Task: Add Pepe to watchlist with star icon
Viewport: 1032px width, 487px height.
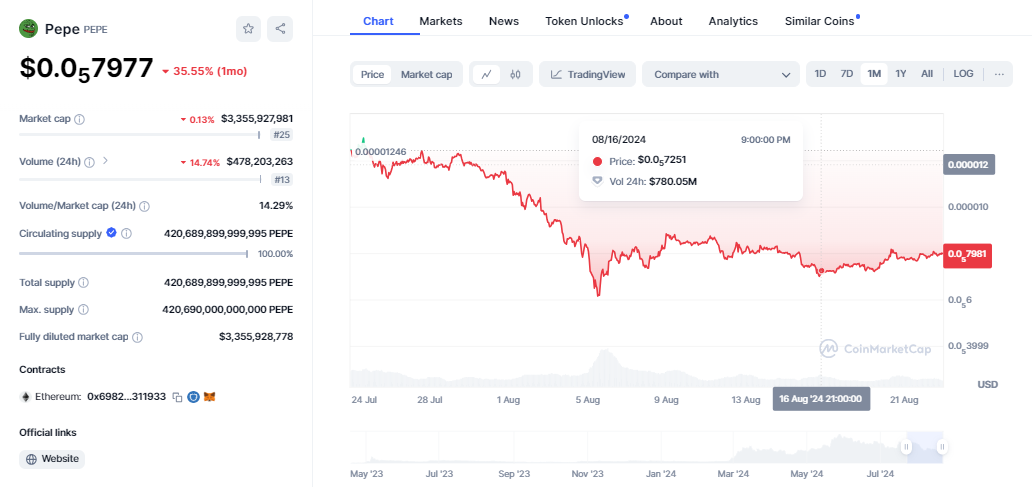Action: tap(248, 29)
